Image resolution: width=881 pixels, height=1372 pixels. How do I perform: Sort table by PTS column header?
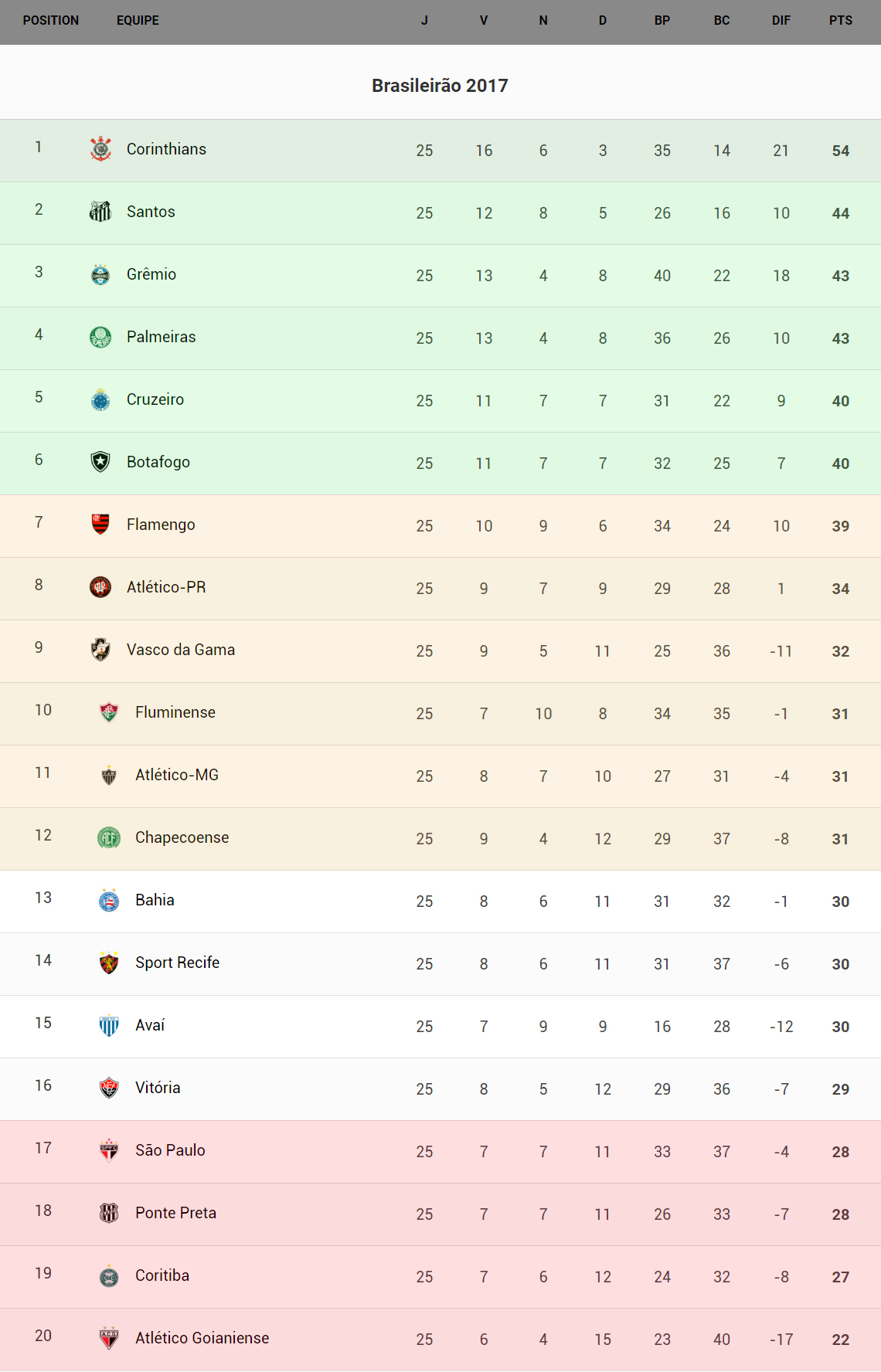click(x=840, y=21)
